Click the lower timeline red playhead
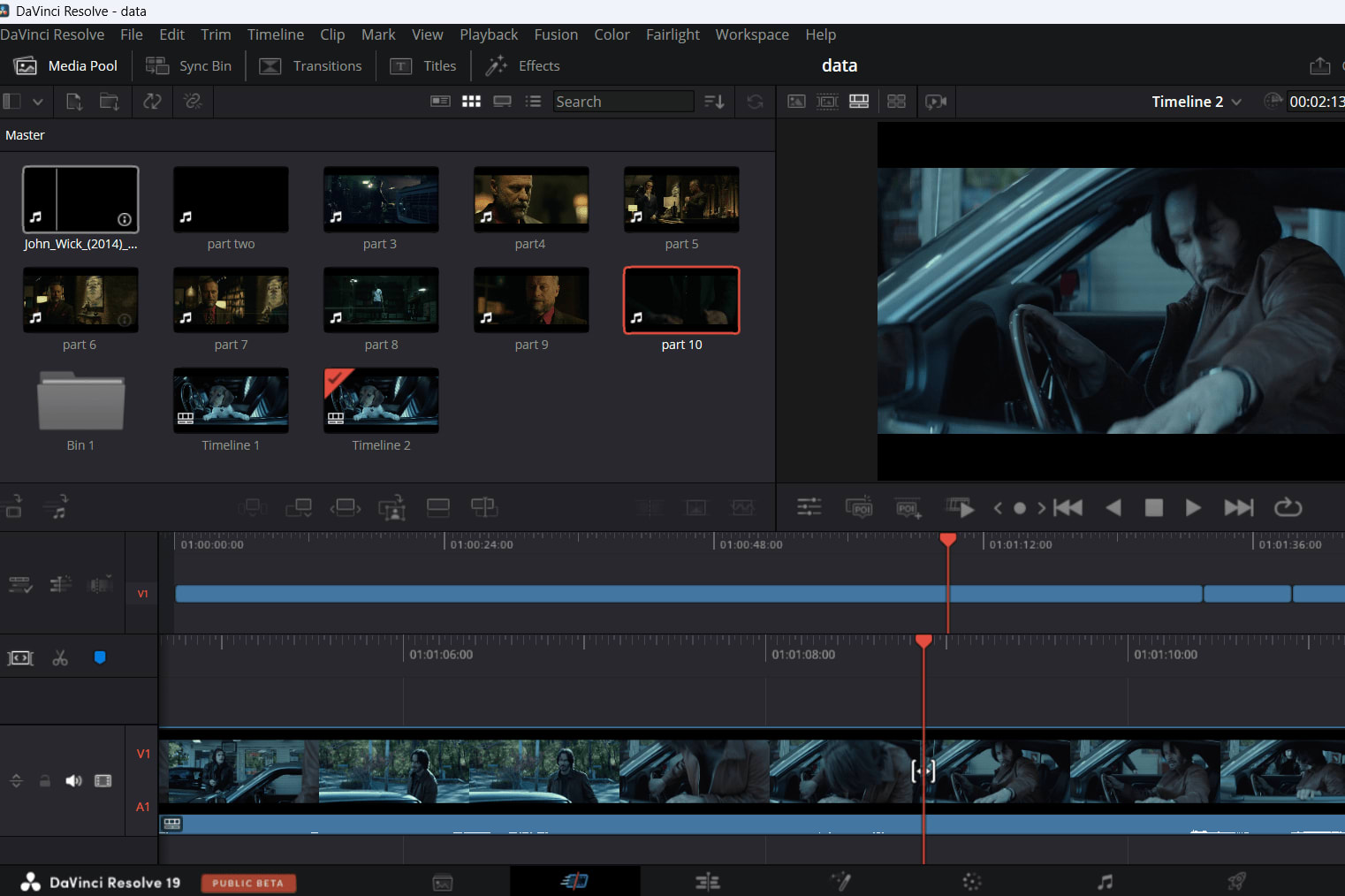This screenshot has width=1345, height=896. (x=923, y=641)
